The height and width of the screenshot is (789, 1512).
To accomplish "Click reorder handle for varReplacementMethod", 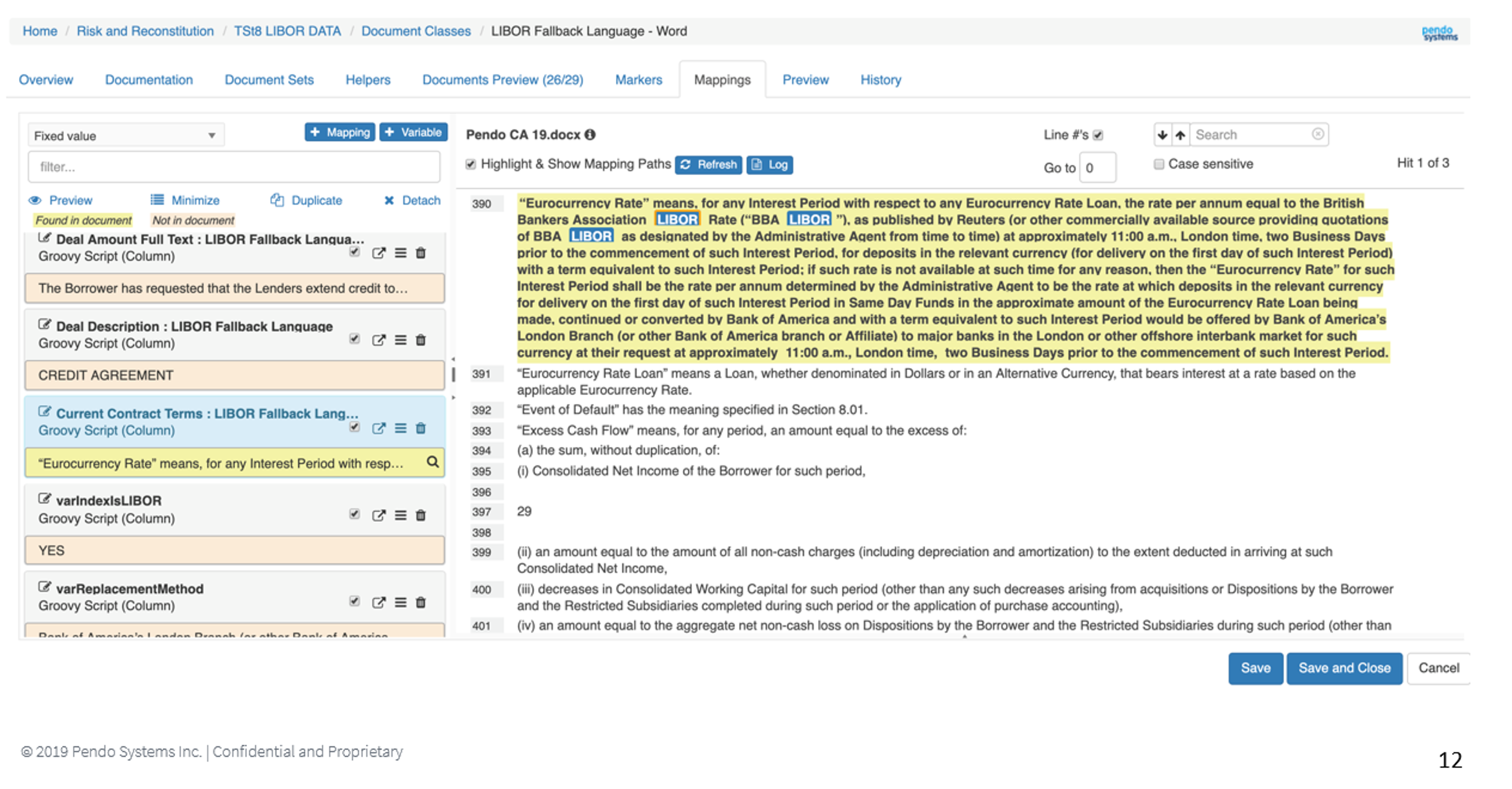I will (400, 602).
